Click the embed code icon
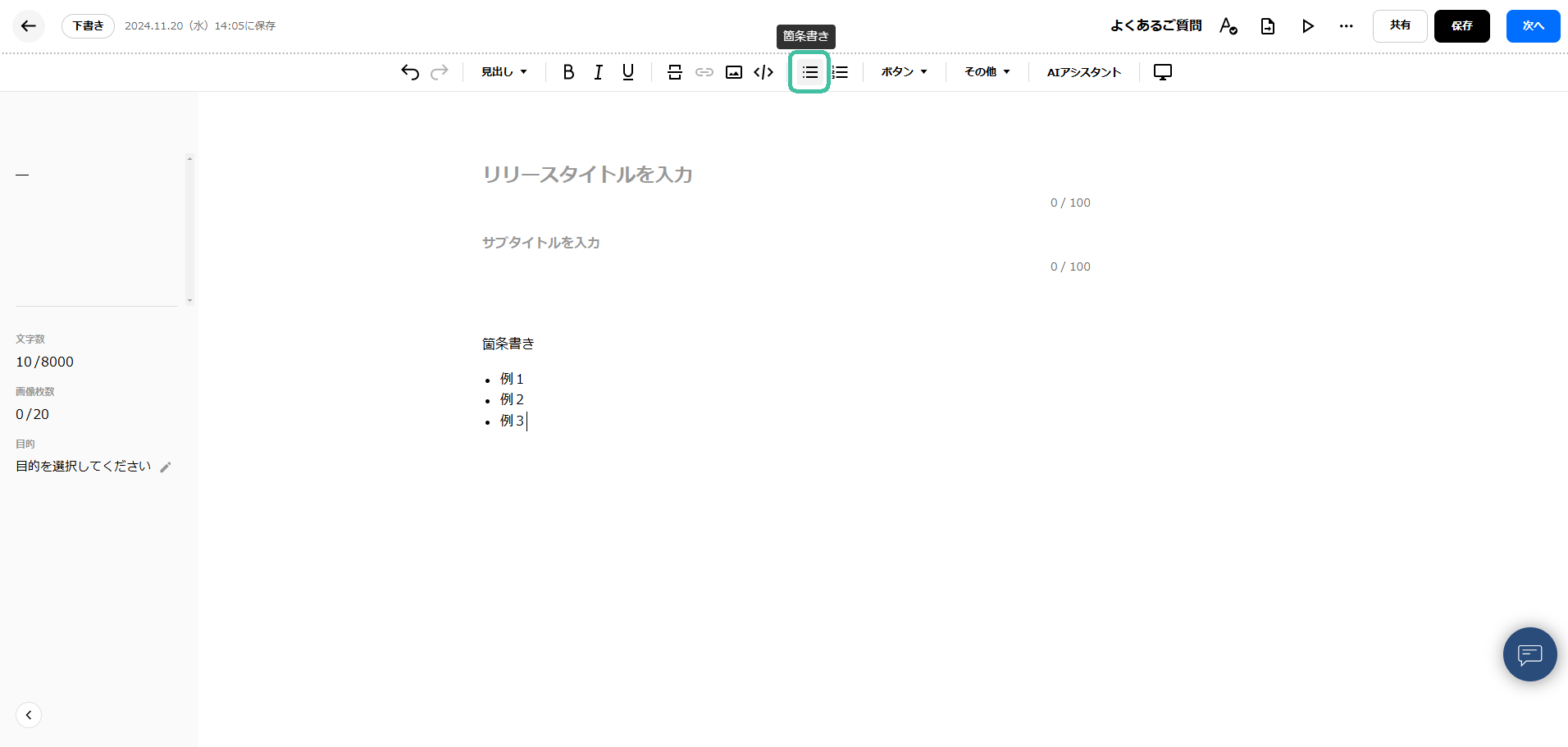Viewport: 1568px width, 747px height. 763,72
